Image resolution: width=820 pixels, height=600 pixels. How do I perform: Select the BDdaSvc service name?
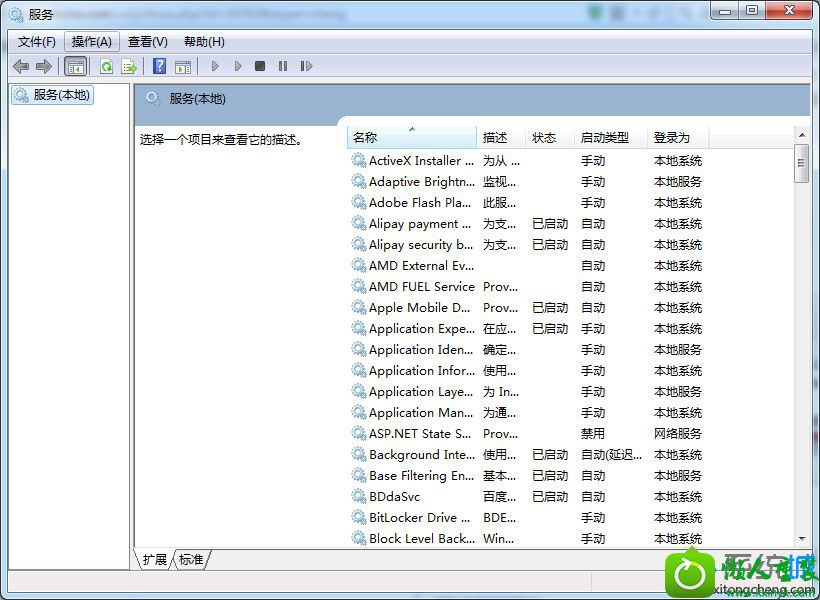pos(395,496)
